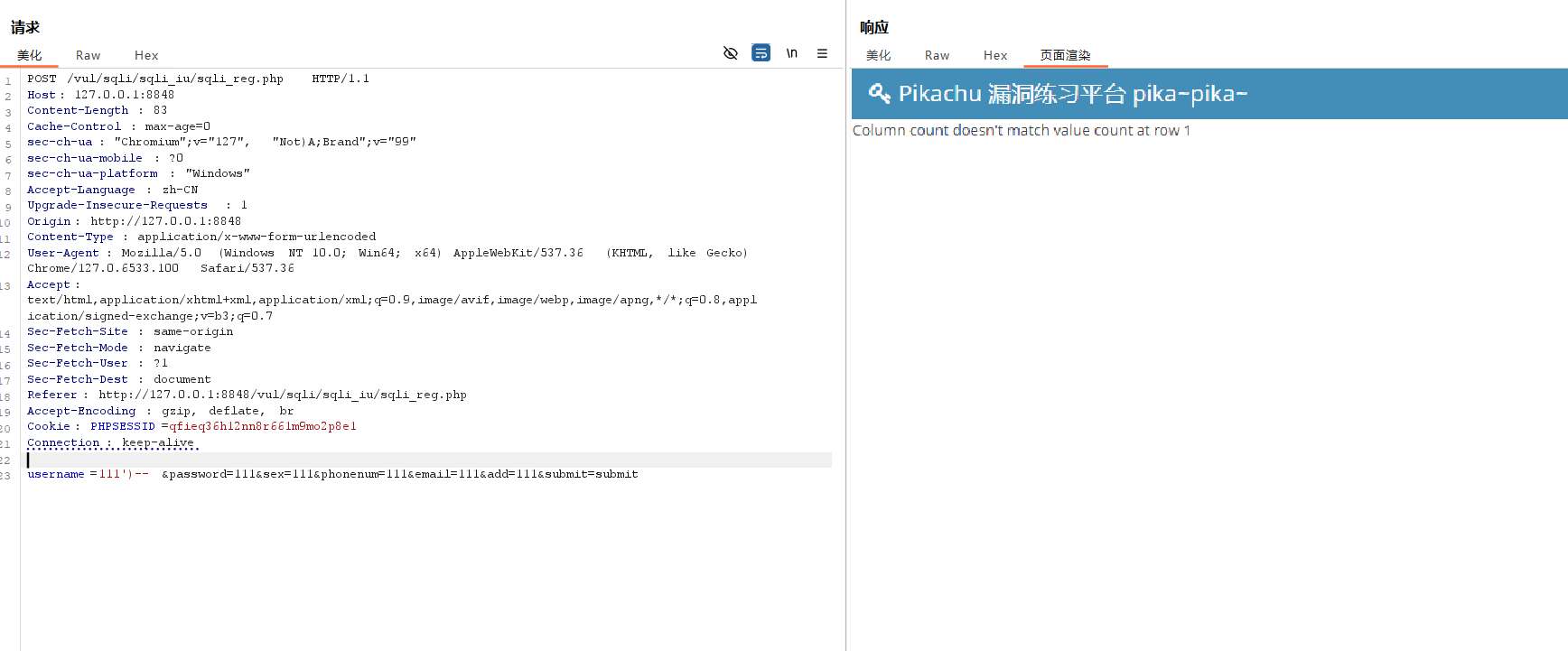1568x651 pixels.
Task: Switch to request Raw tab
Action: tap(88, 55)
